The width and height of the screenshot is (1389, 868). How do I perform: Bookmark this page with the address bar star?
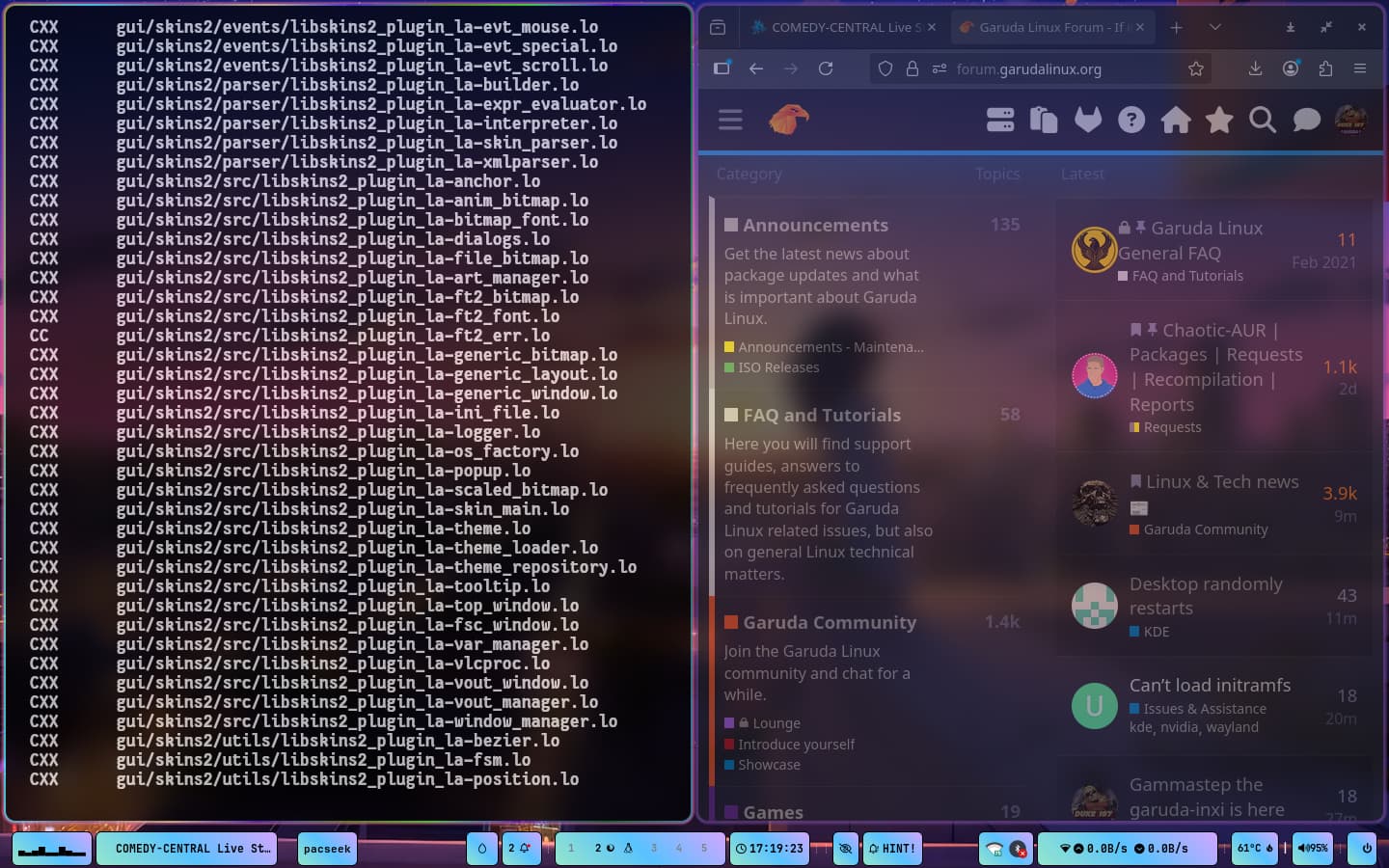click(x=1196, y=68)
